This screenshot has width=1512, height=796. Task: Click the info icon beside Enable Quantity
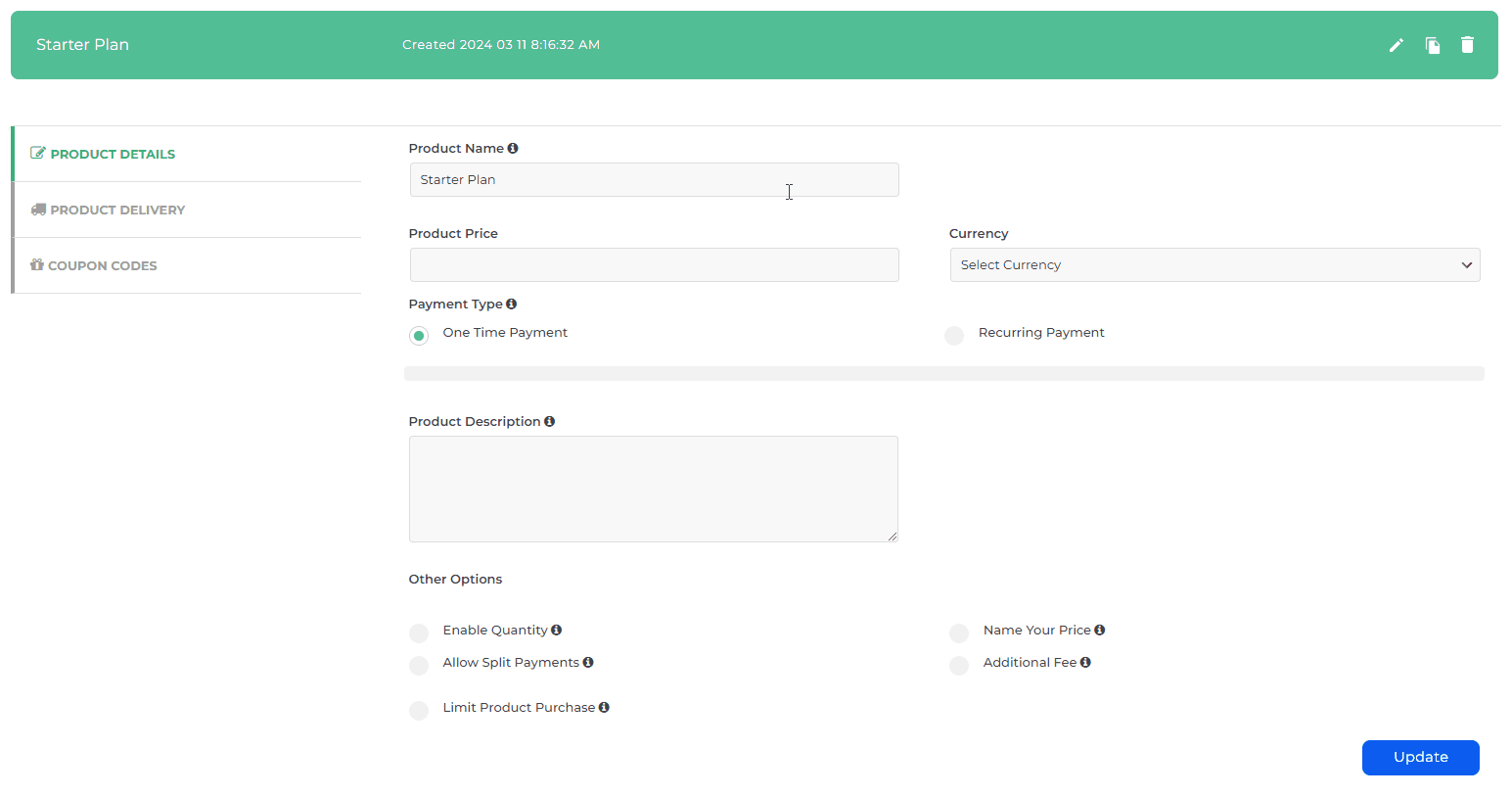point(558,630)
